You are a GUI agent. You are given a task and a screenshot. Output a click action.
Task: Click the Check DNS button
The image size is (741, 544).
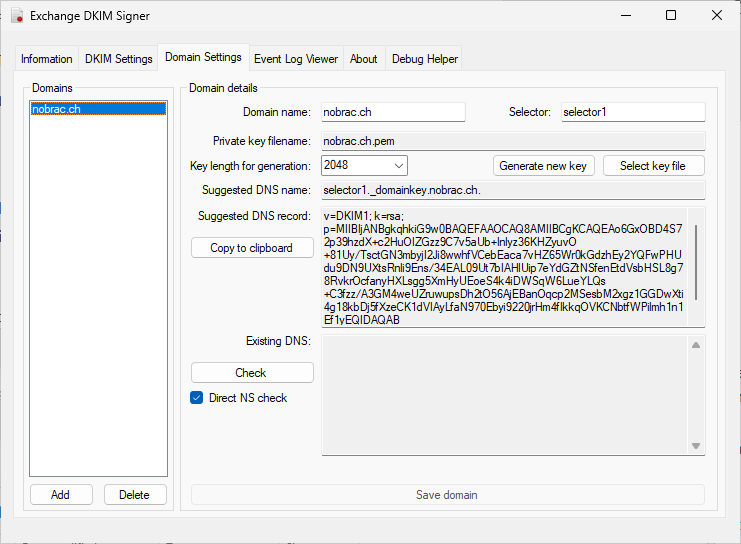252,373
